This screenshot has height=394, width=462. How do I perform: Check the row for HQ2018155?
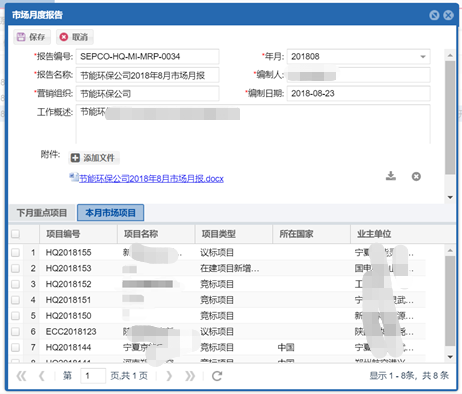pyautogui.click(x=15, y=253)
